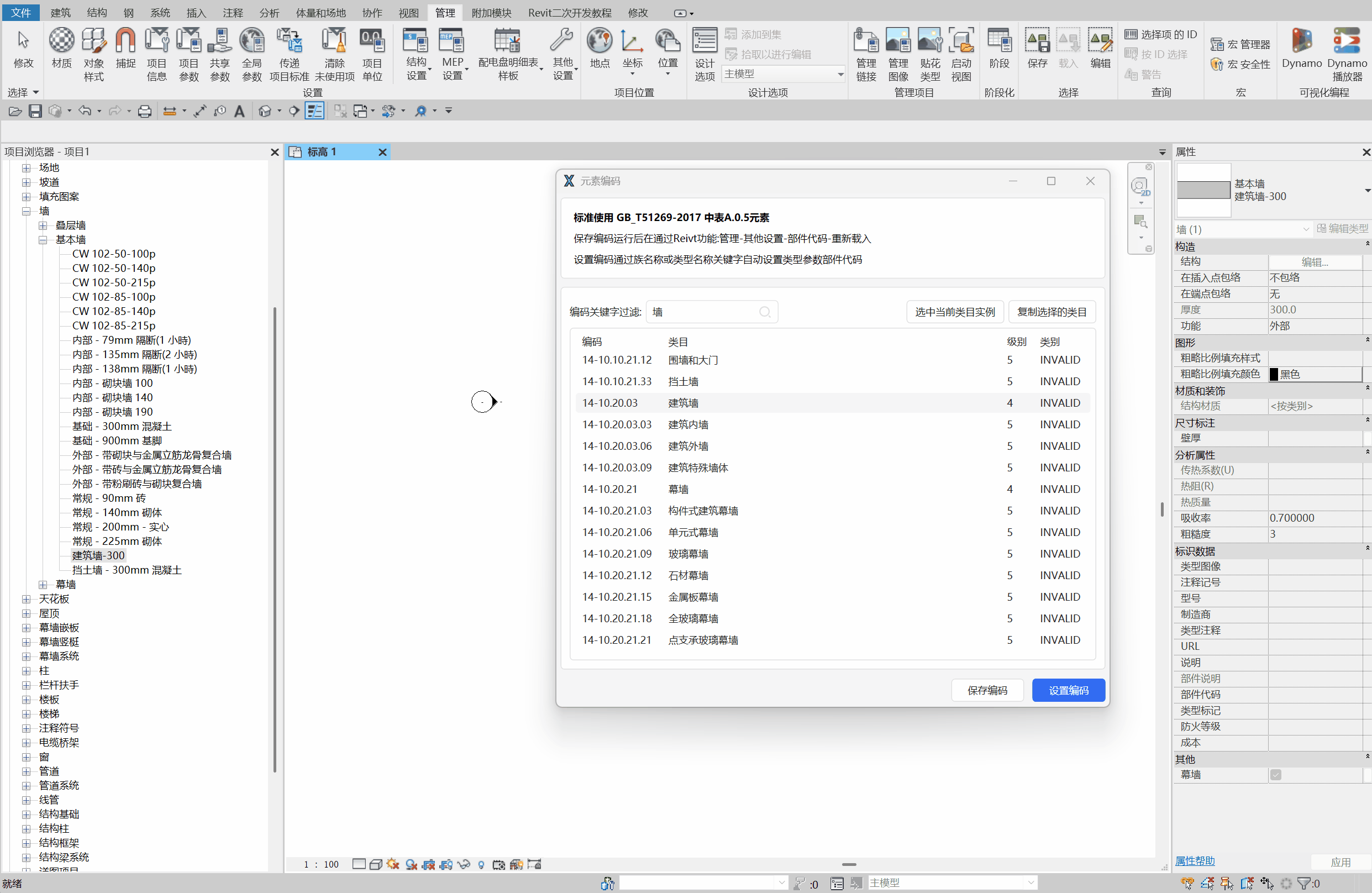Image resolution: width=1372 pixels, height=893 pixels.
Task: Open the 建筑 ribbon tab
Action: point(61,13)
